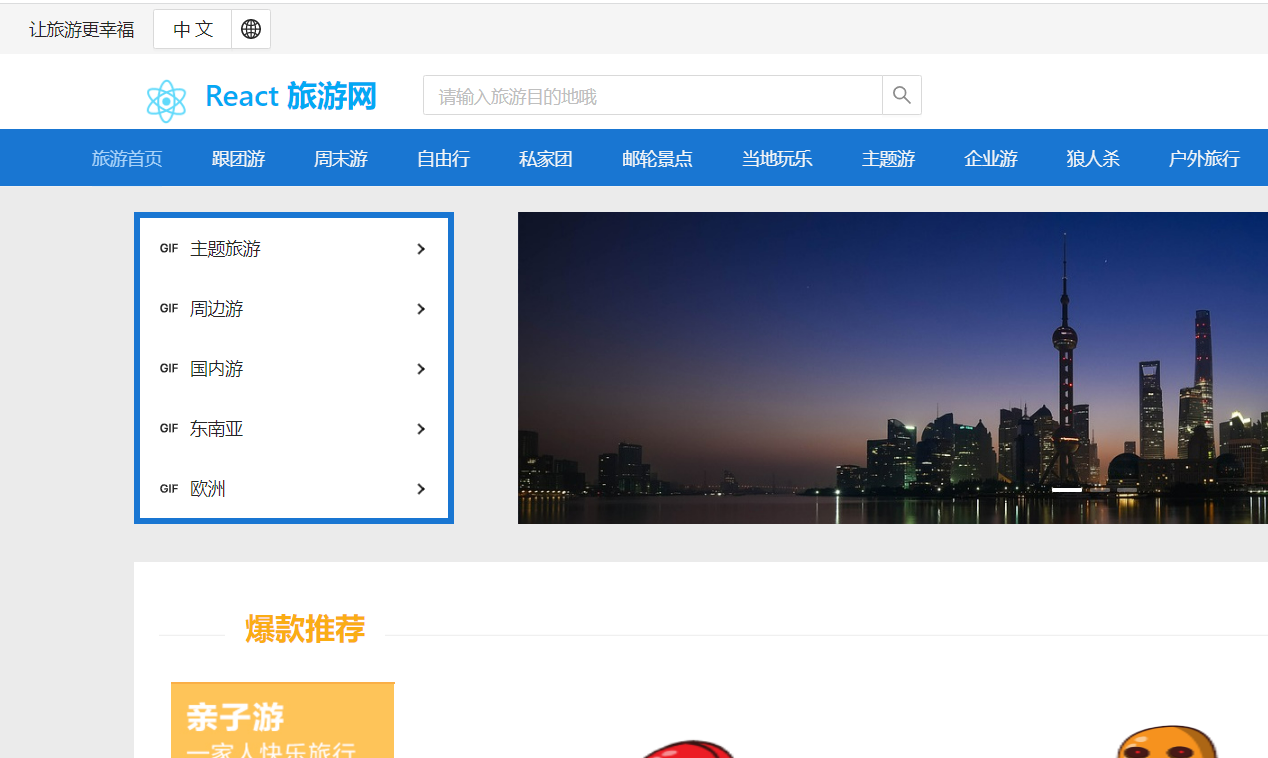Viewport: 1268px width, 758px height.
Task: Open the 邮轮景点 section
Action: 657,158
